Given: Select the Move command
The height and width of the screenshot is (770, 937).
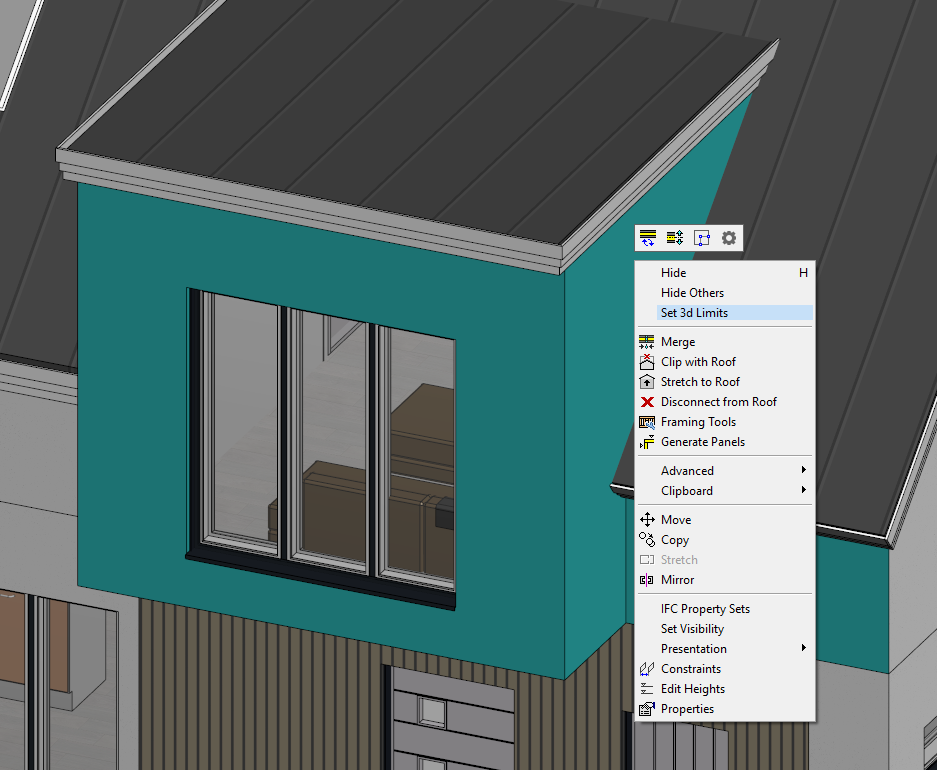Looking at the screenshot, I should pos(676,520).
